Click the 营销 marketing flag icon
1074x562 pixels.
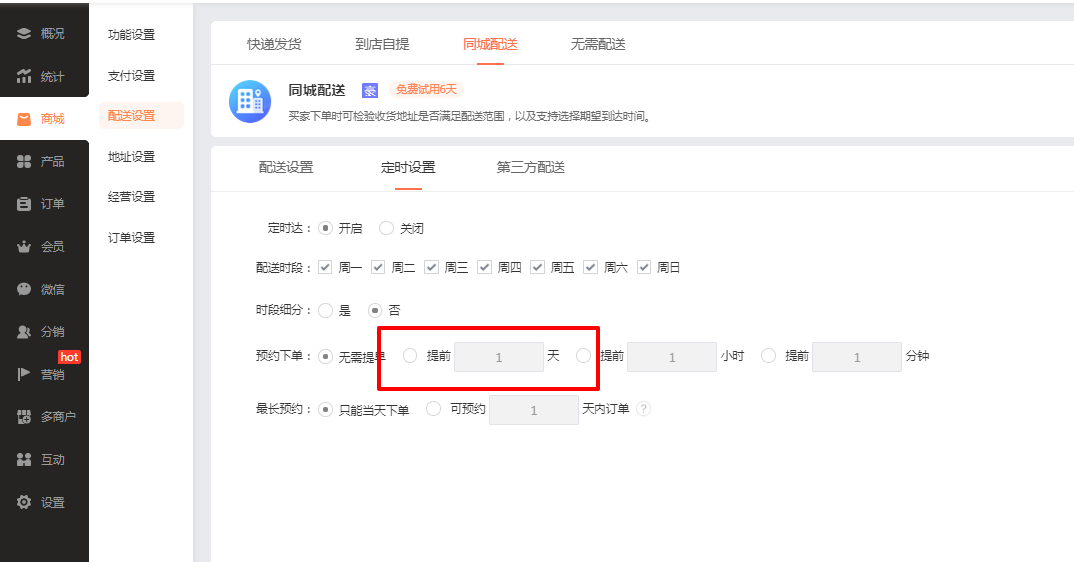(x=24, y=374)
